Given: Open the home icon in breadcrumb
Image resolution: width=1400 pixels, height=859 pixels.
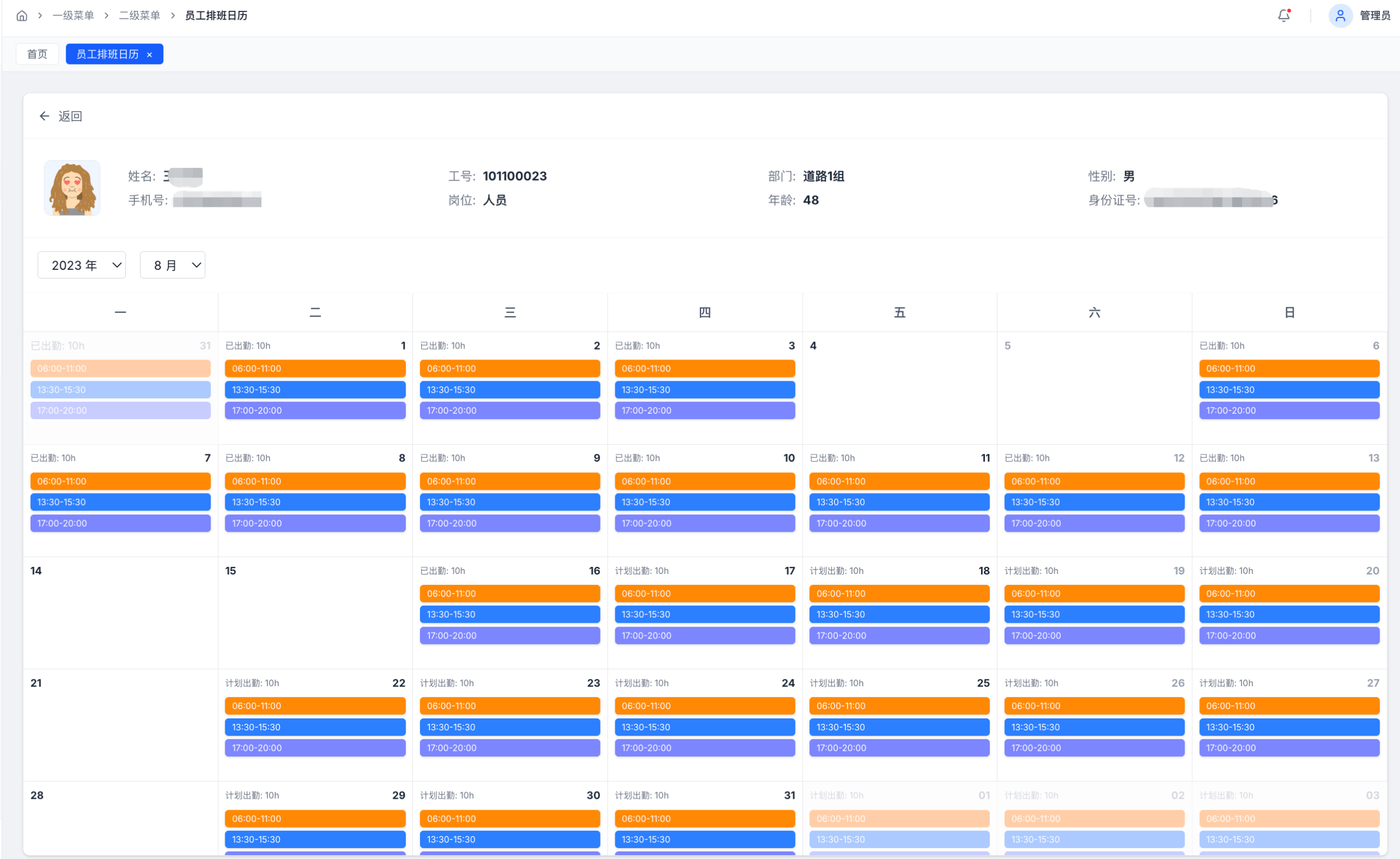Looking at the screenshot, I should 21,15.
